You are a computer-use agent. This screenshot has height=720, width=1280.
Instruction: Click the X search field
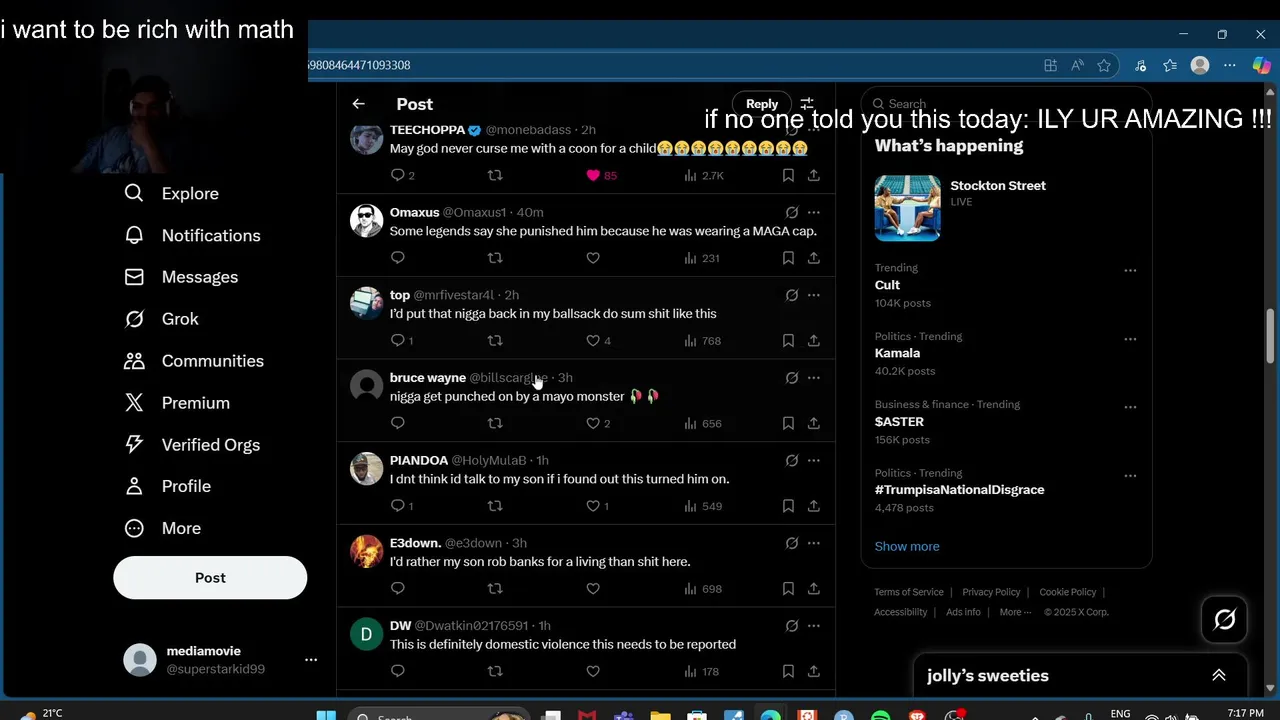1006,104
